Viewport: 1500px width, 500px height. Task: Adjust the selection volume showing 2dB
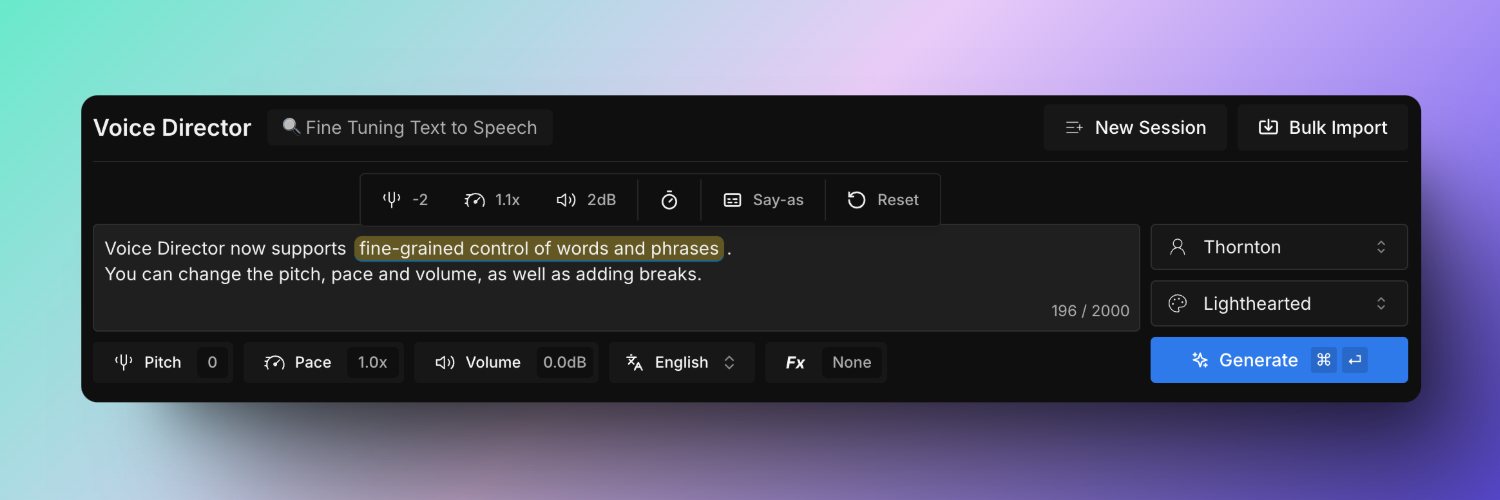point(586,200)
